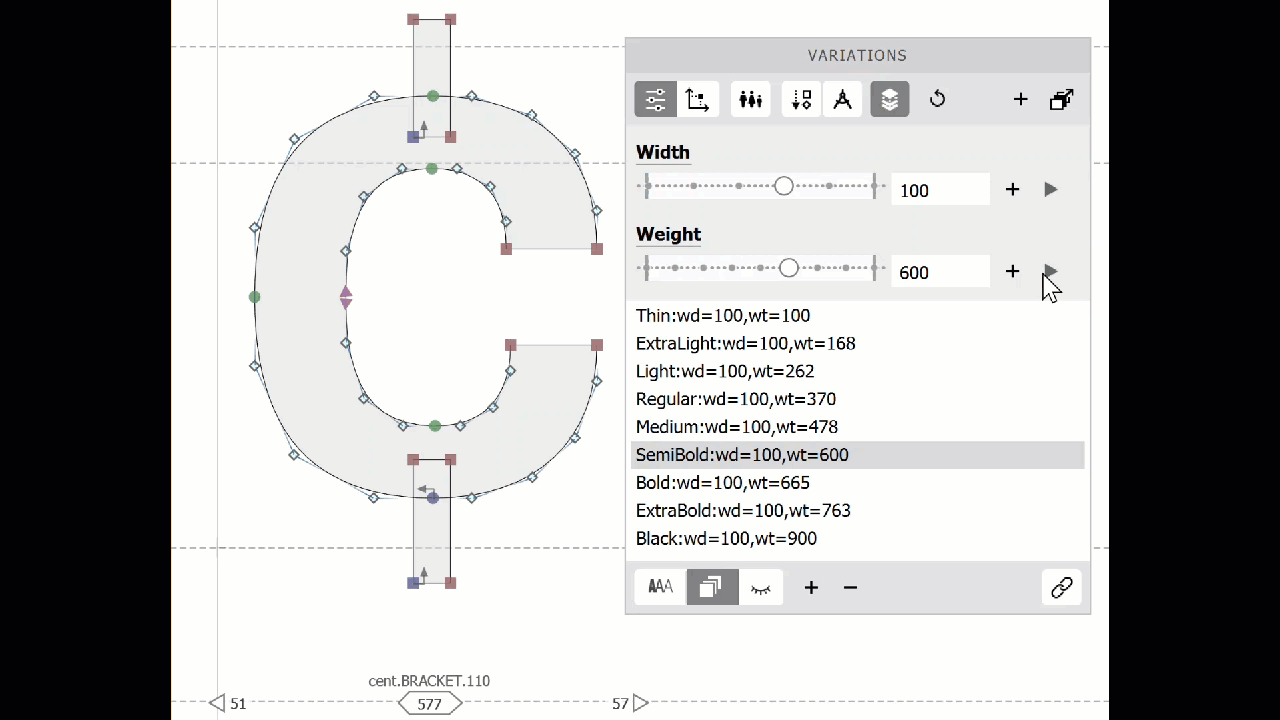Screen dimensions: 1280x720
Task: Select the Light:wd=100,wt=262 instance
Action: pyautogui.click(x=858, y=372)
